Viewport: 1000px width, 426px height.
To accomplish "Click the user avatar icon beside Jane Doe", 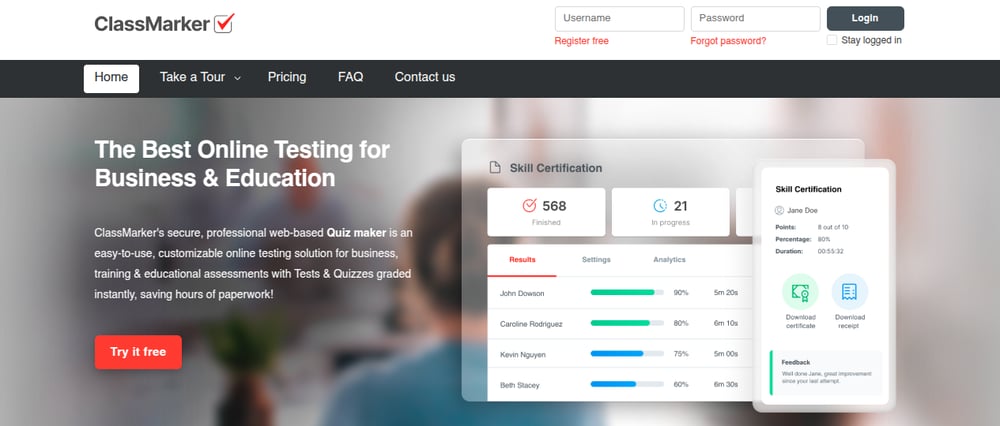I will point(779,210).
